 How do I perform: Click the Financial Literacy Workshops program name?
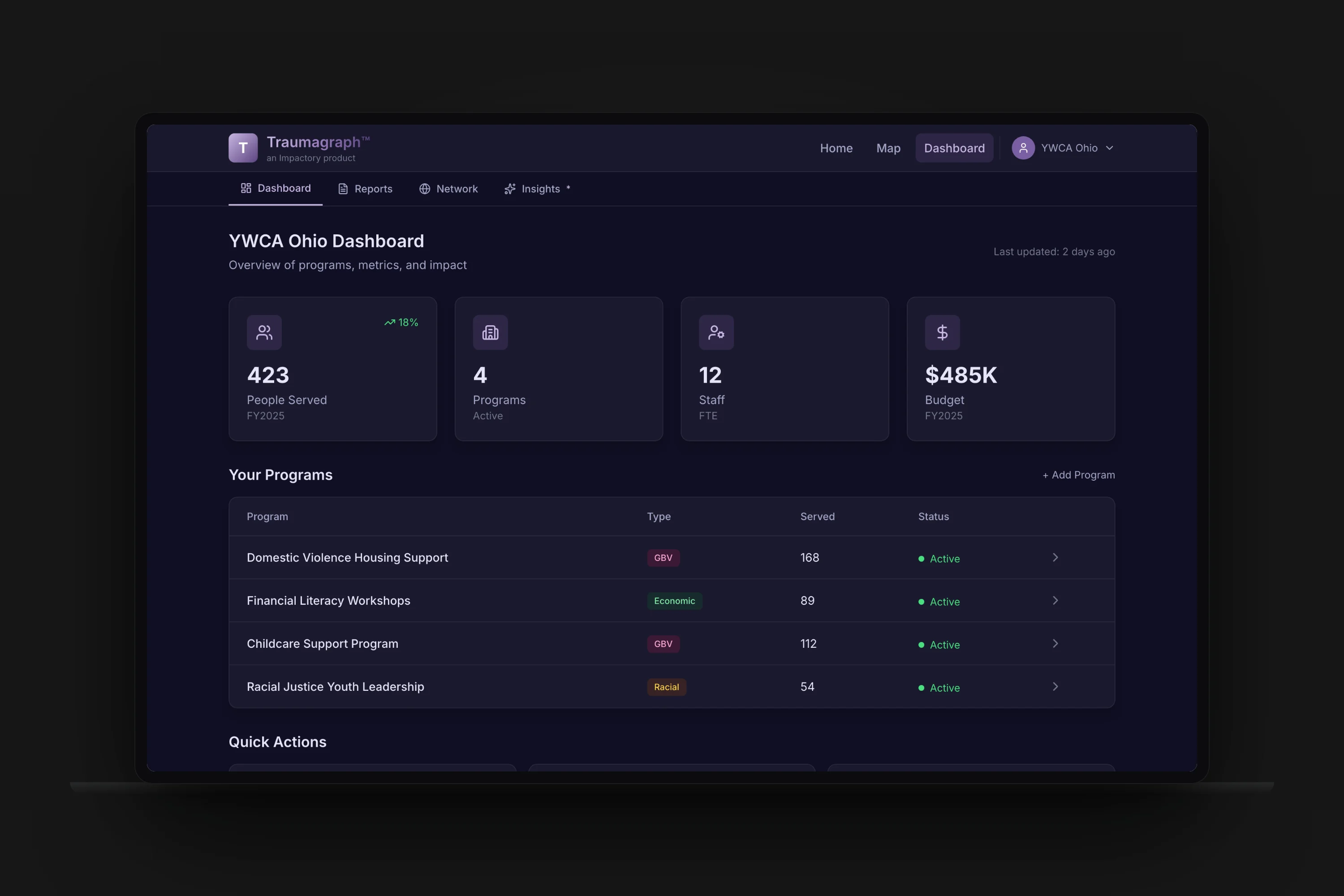click(x=328, y=601)
